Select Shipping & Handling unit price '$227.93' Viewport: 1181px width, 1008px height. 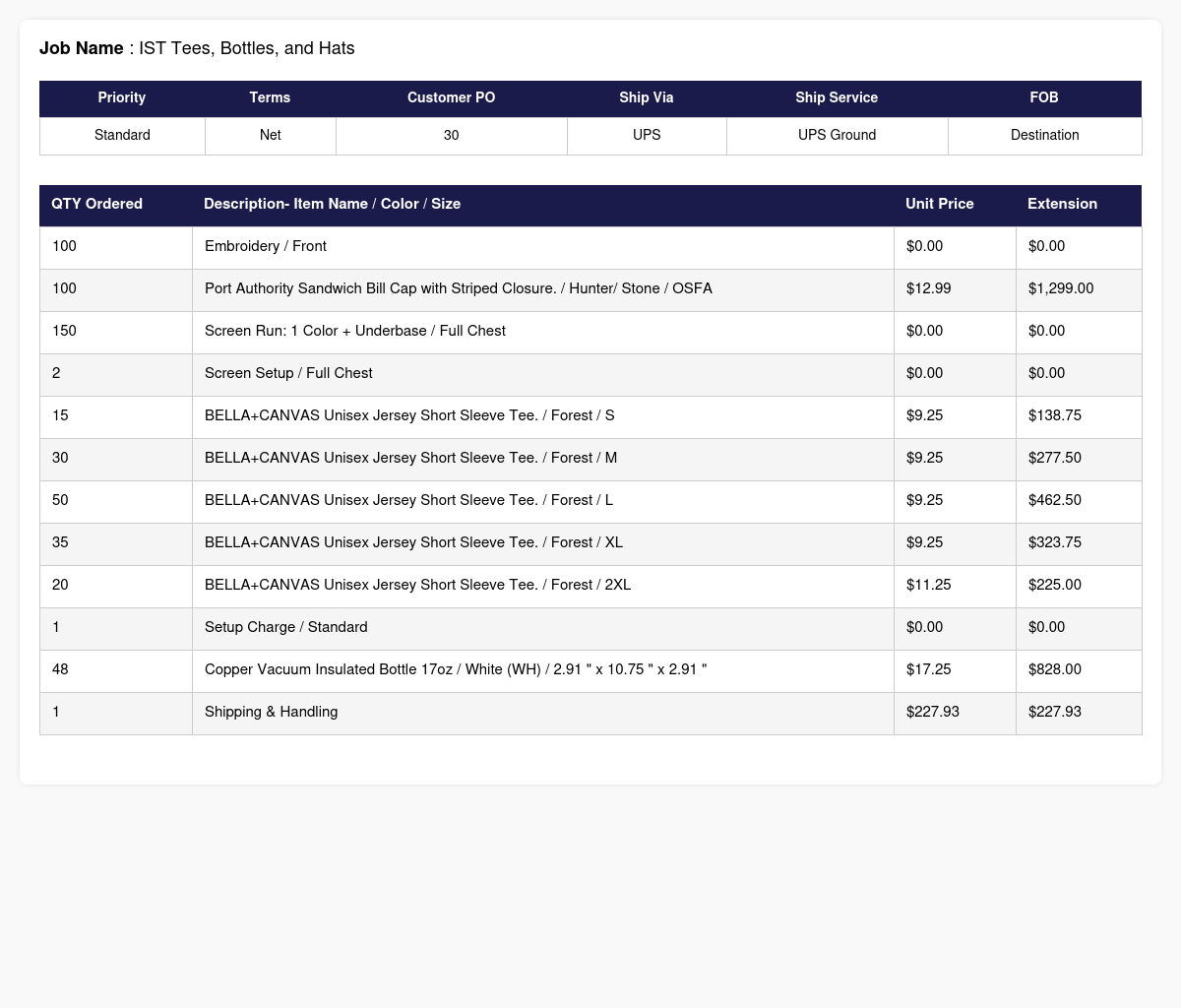933,712
